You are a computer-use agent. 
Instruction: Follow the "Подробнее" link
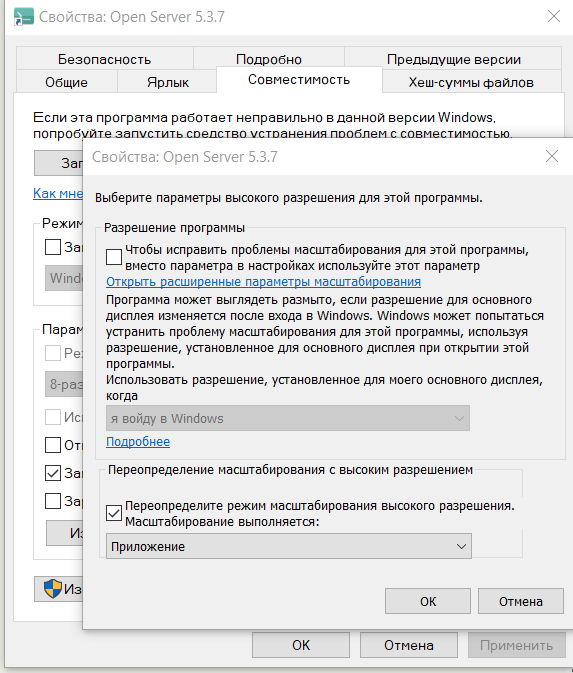[138, 442]
